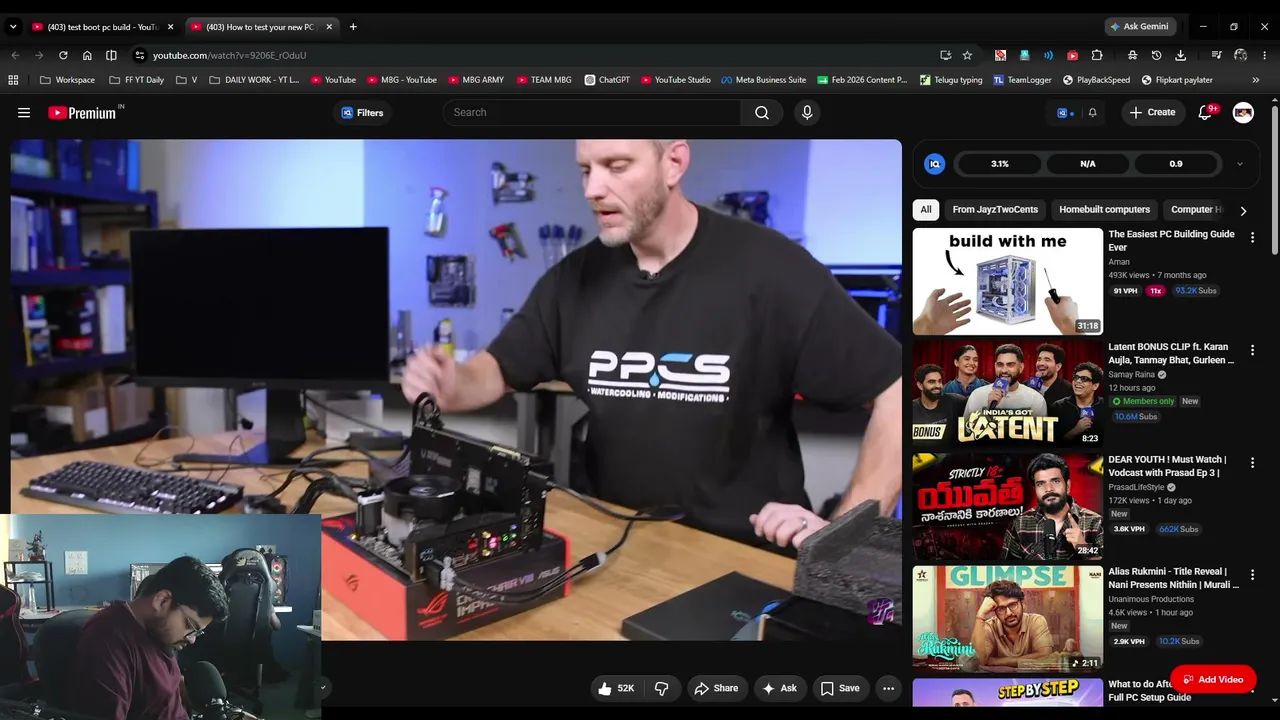Open the YouTube guide hamburger menu
Viewport: 1280px width, 720px height.
click(x=24, y=113)
